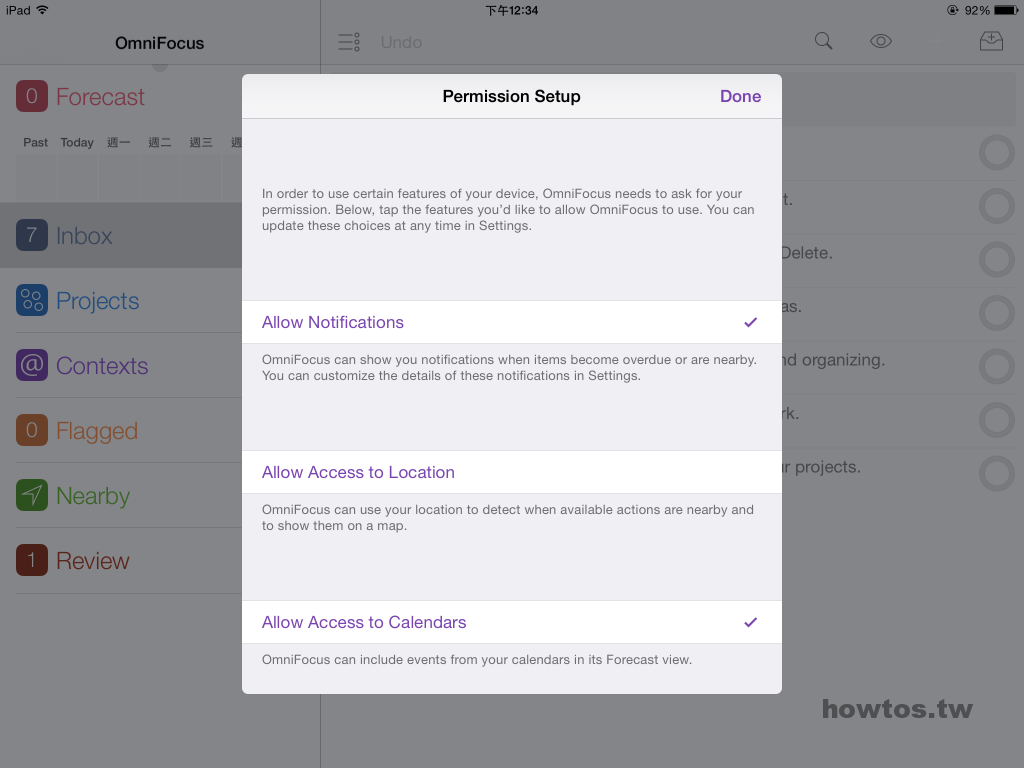
Task: Click the Wi-Fi status icon
Action: click(x=42, y=10)
